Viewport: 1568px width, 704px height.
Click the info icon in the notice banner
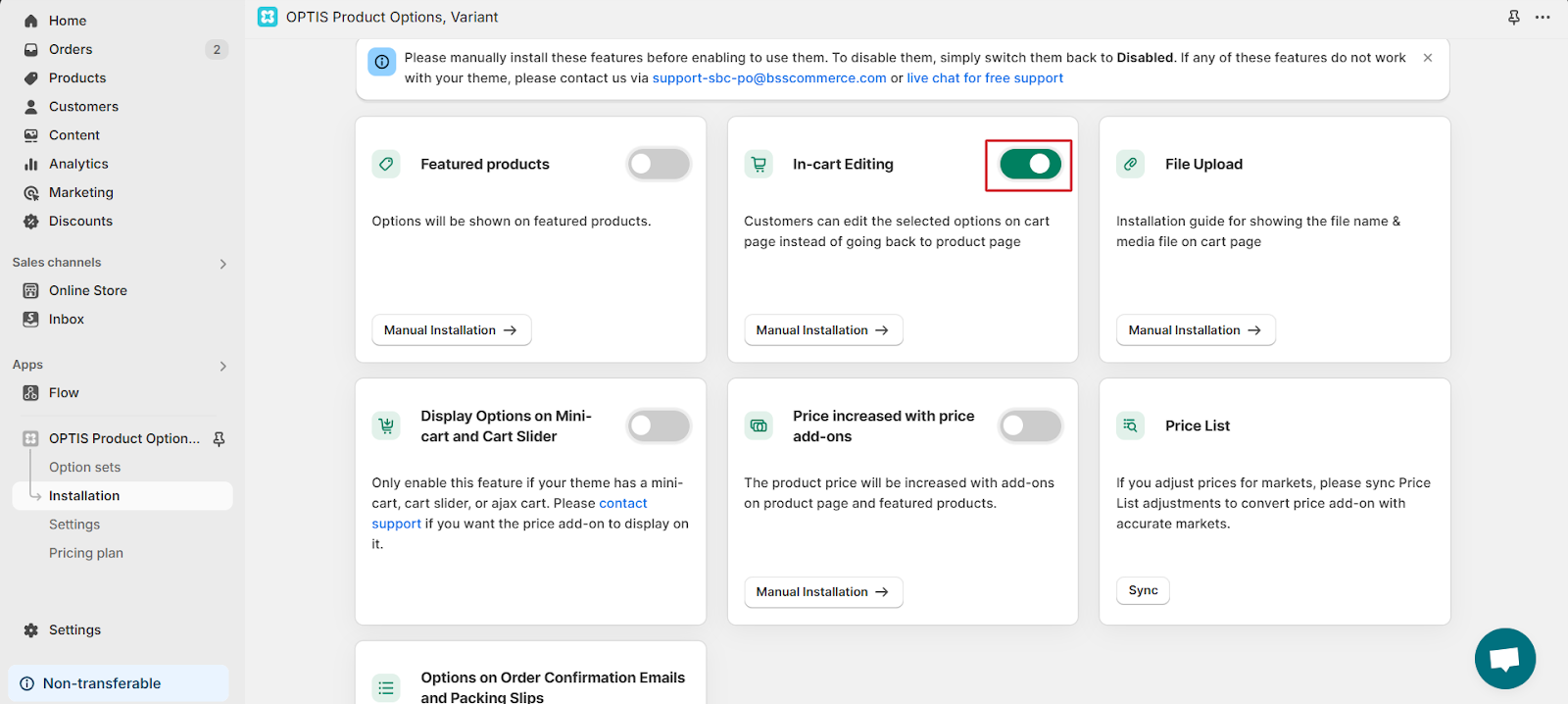tap(382, 62)
